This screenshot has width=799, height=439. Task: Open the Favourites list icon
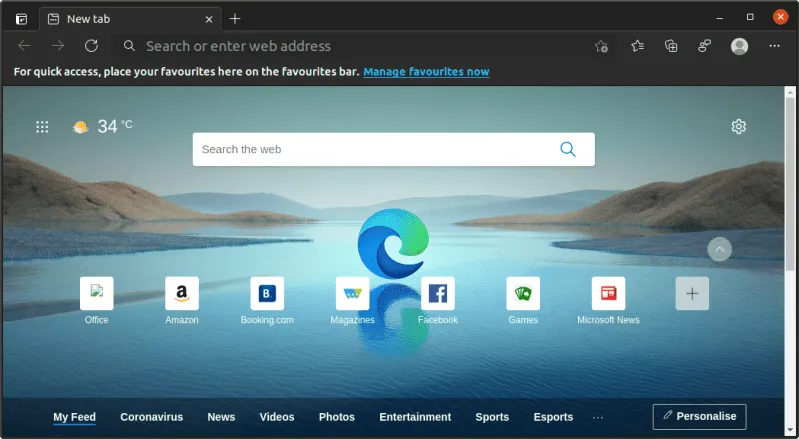pyautogui.click(x=638, y=46)
